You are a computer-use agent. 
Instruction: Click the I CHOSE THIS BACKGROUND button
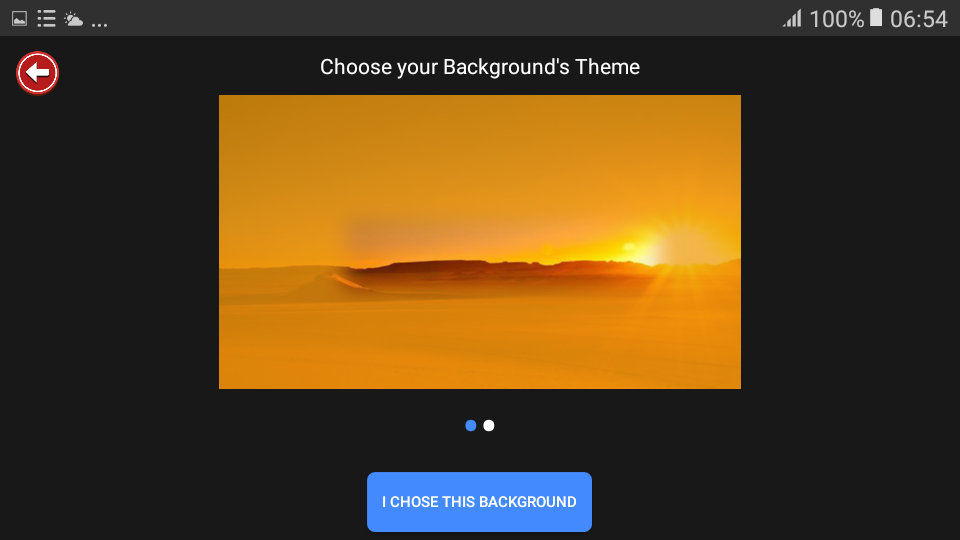(x=479, y=502)
